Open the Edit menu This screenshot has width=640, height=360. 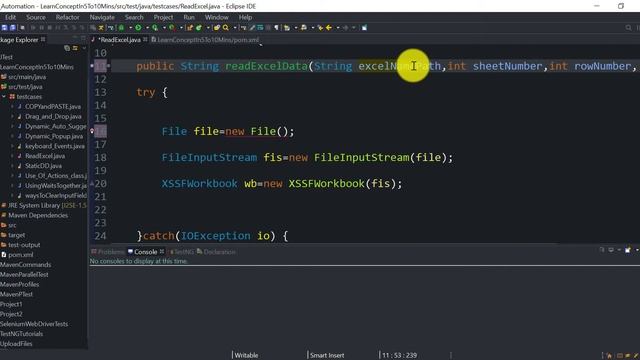coord(10,17)
